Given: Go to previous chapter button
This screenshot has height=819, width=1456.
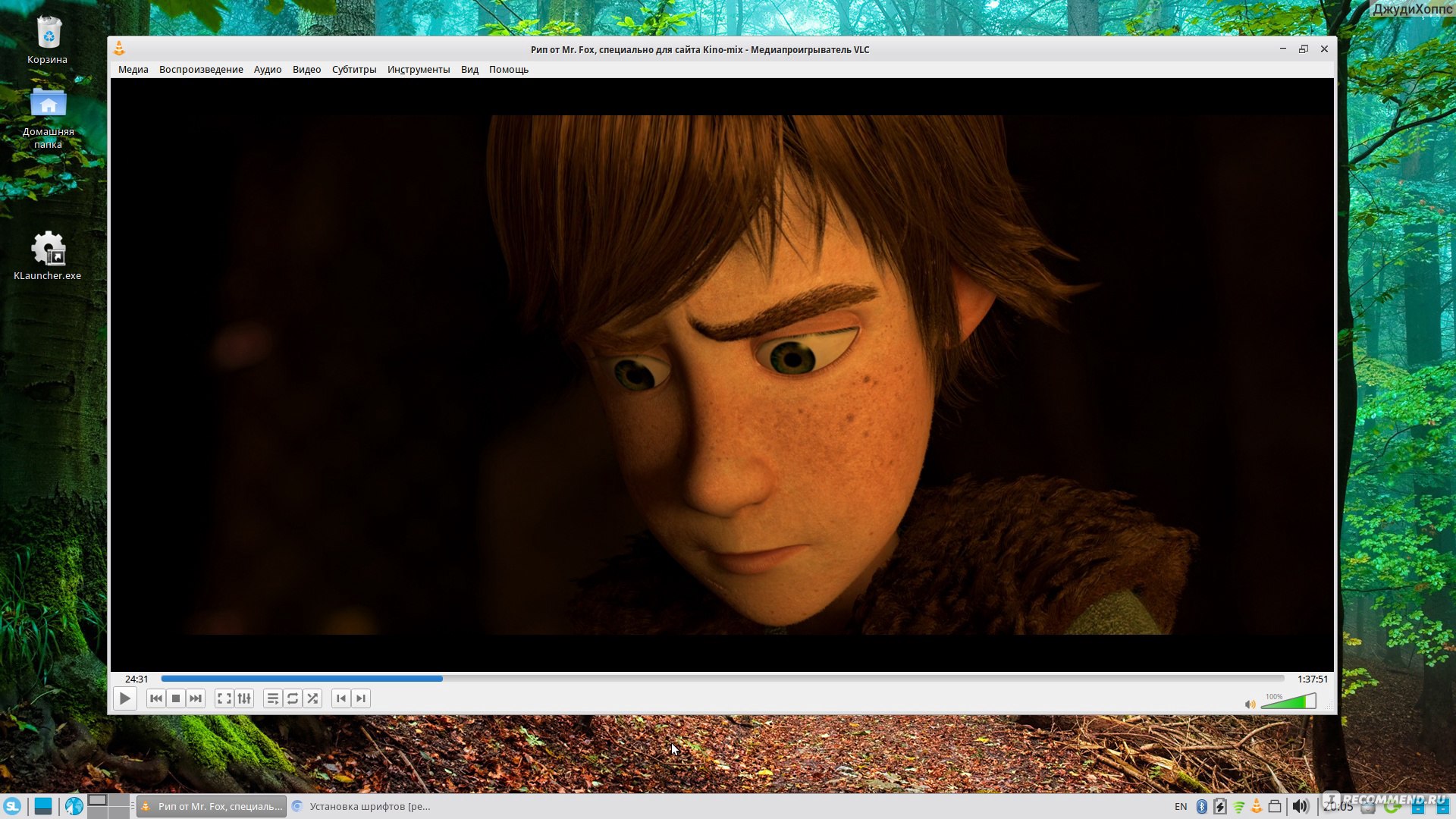Looking at the screenshot, I should click(x=341, y=698).
